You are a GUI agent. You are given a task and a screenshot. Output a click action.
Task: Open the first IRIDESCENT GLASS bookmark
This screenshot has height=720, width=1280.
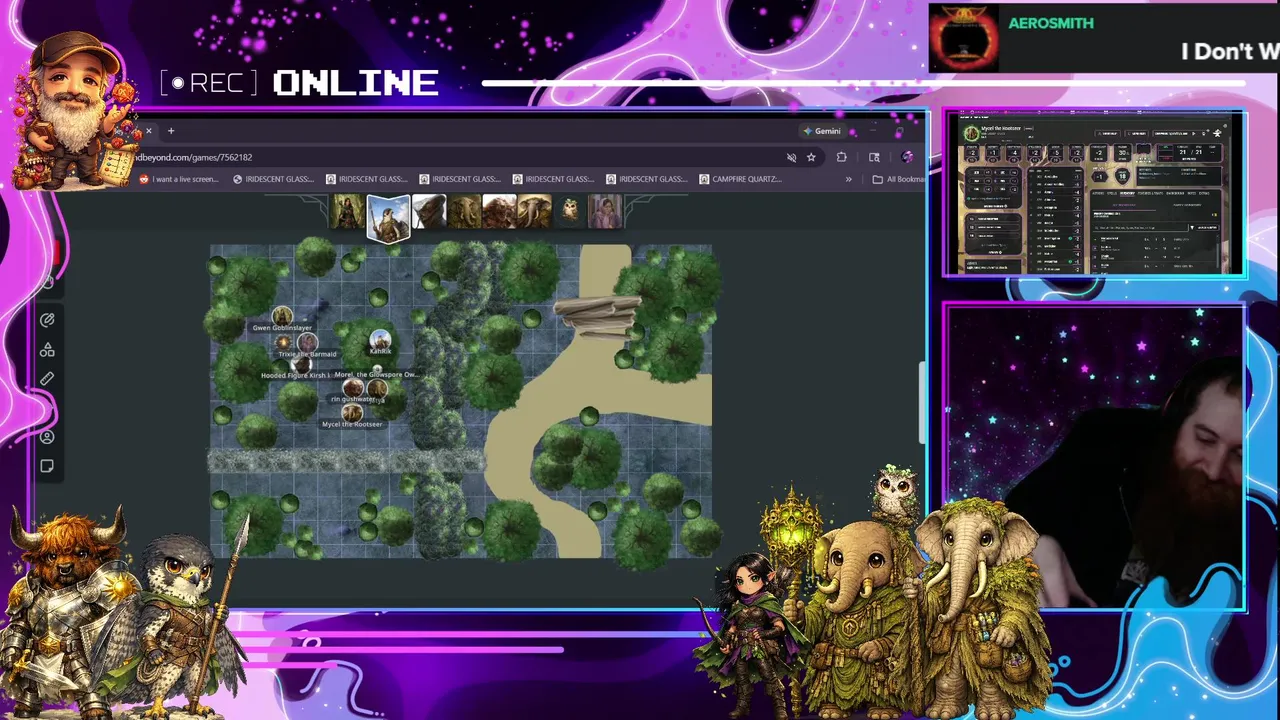point(272,179)
